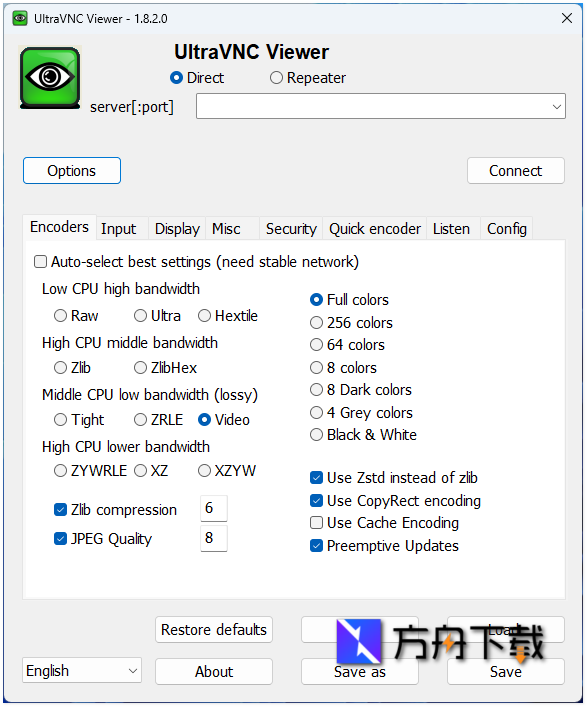This screenshot has height=707, width=587.
Task: Toggle the Options button
Action: click(72, 170)
